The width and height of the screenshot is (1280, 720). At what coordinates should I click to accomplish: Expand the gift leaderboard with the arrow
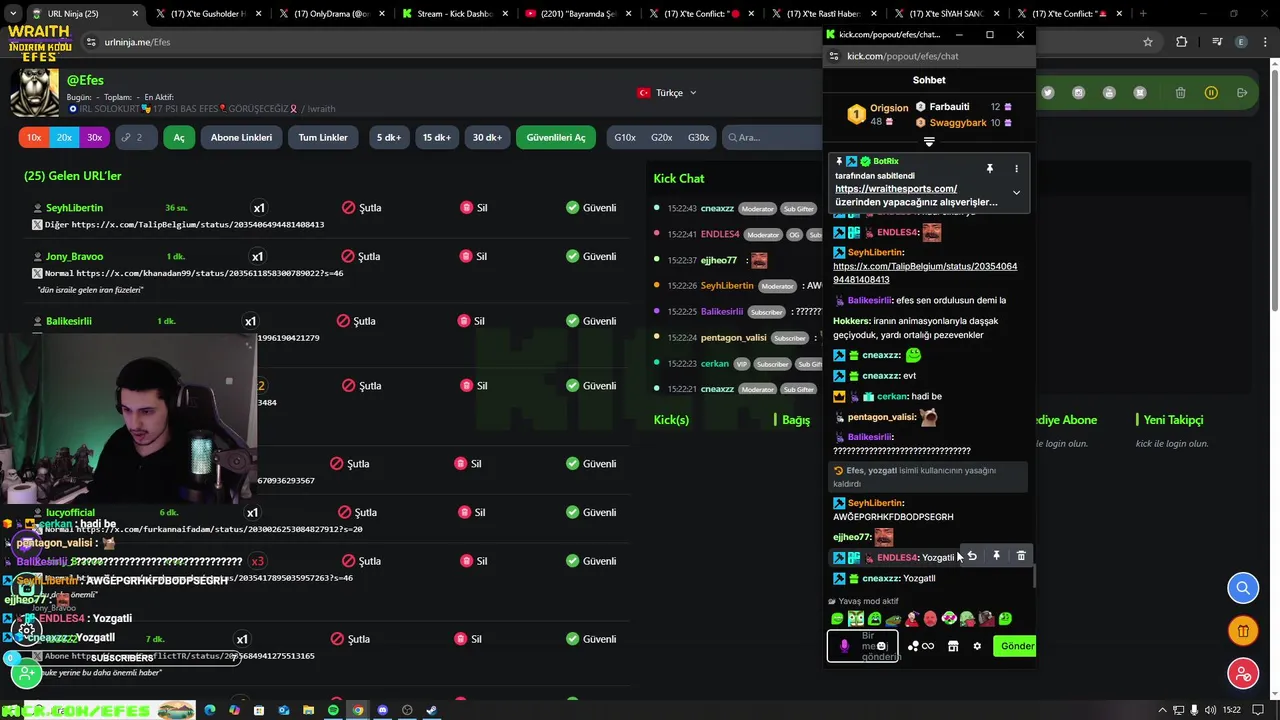coord(929,142)
